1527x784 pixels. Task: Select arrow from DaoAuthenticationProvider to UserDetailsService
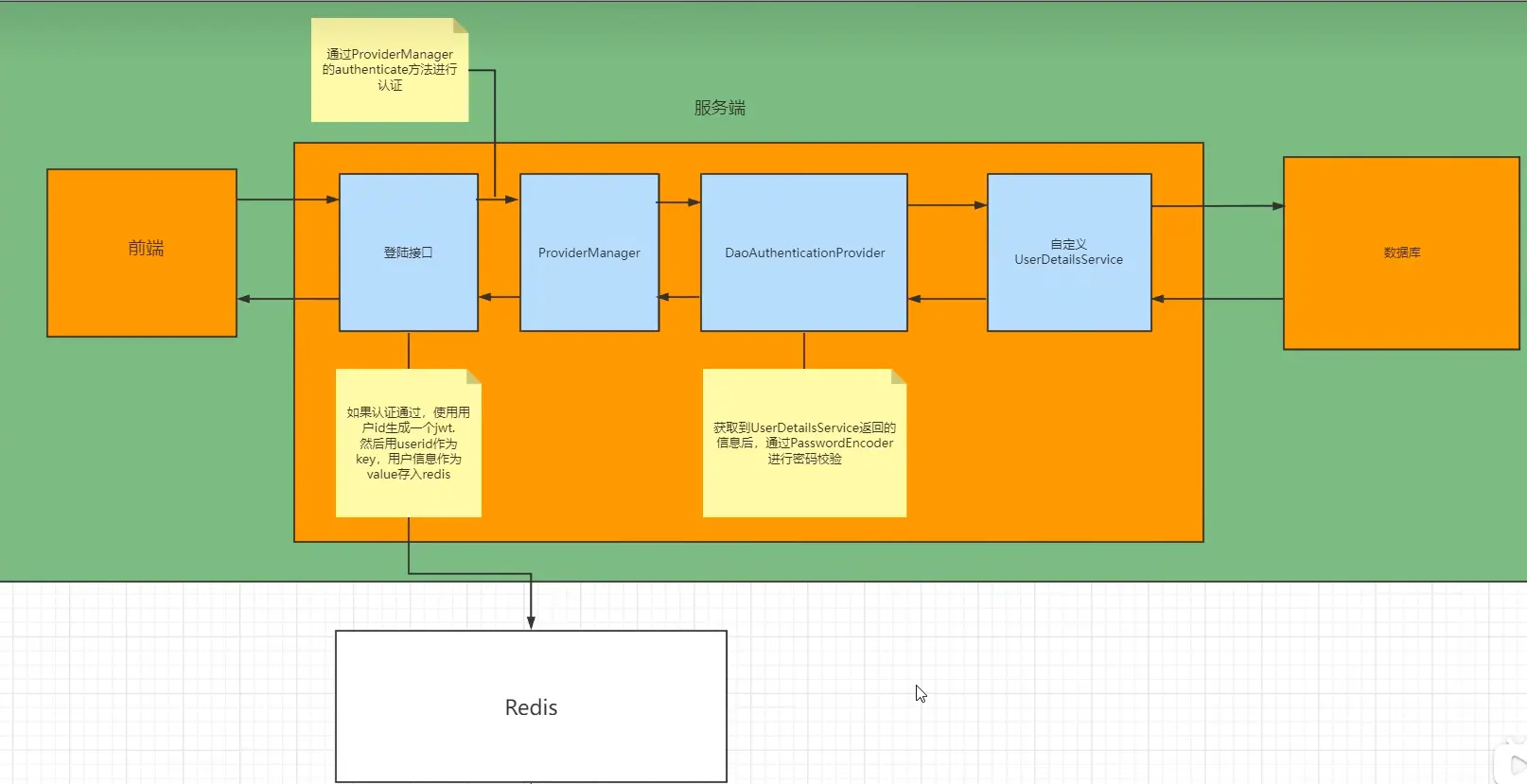(946, 205)
